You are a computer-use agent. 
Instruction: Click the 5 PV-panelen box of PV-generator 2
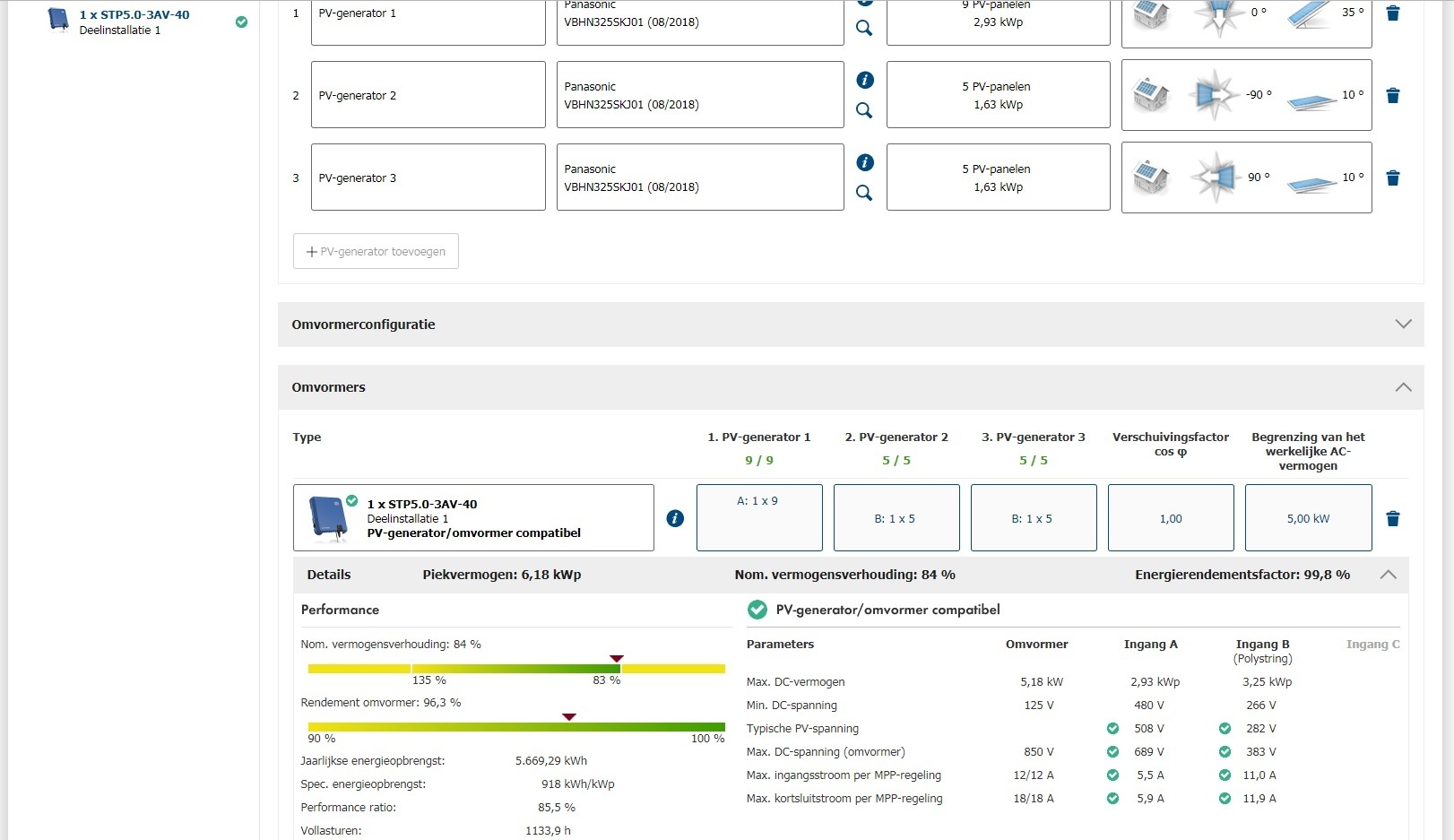(998, 95)
